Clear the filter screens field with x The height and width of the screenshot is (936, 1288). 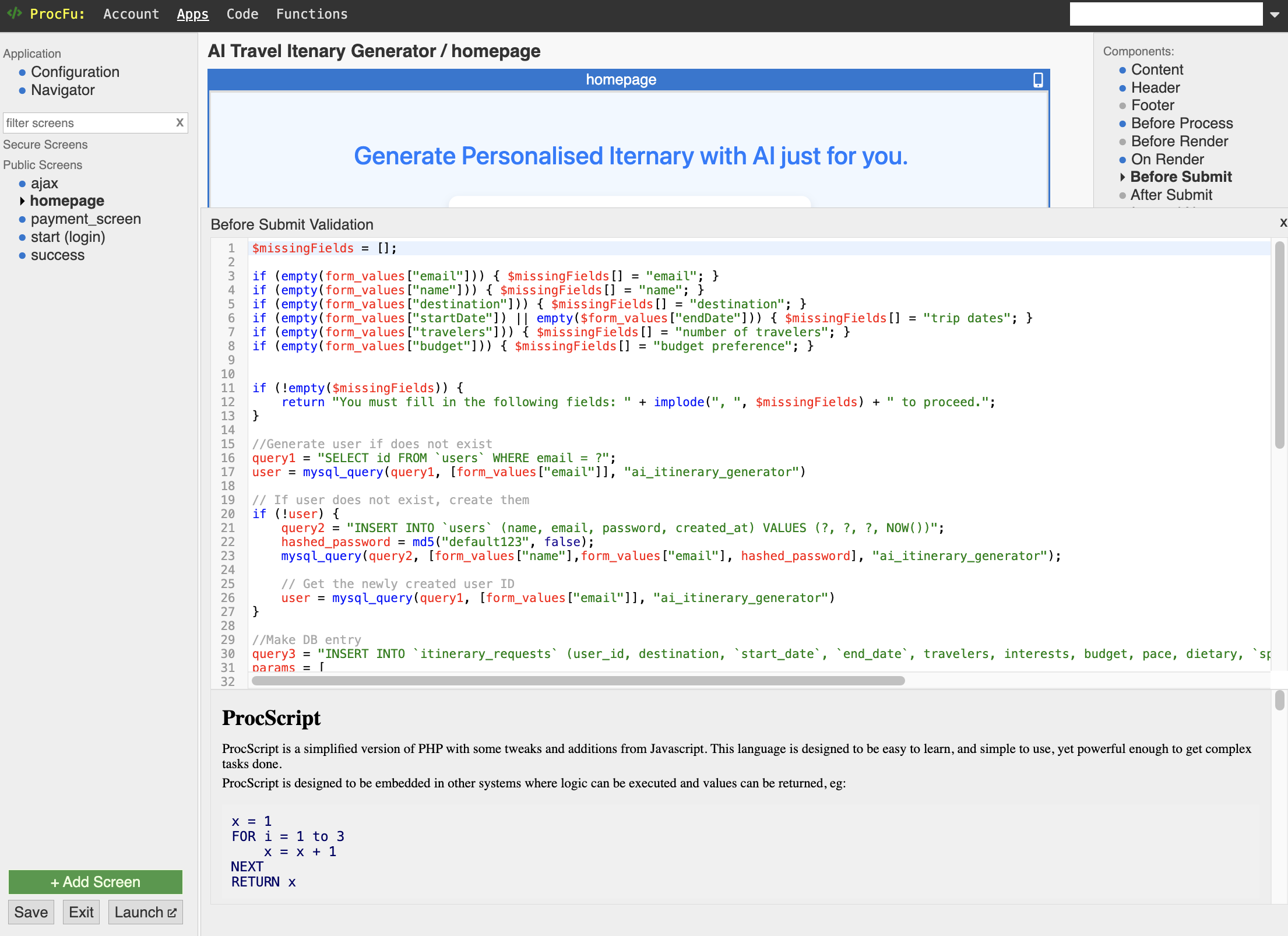(180, 122)
